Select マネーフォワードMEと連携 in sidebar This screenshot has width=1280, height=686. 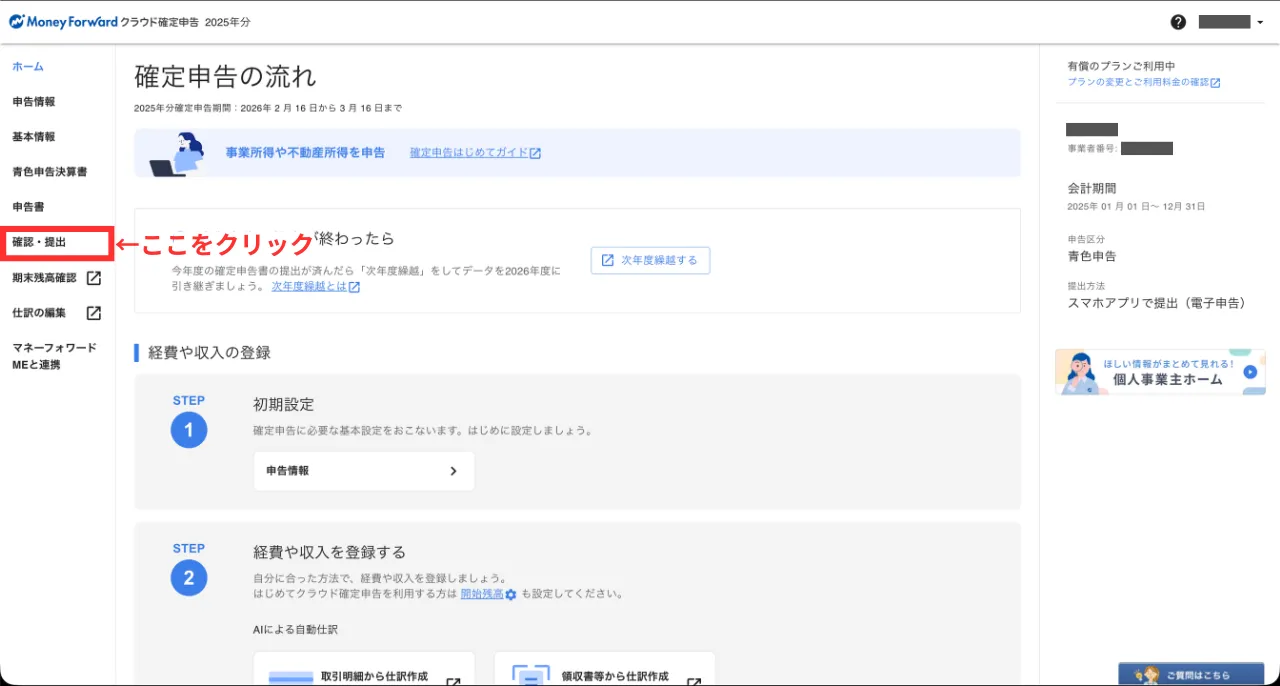point(54,356)
